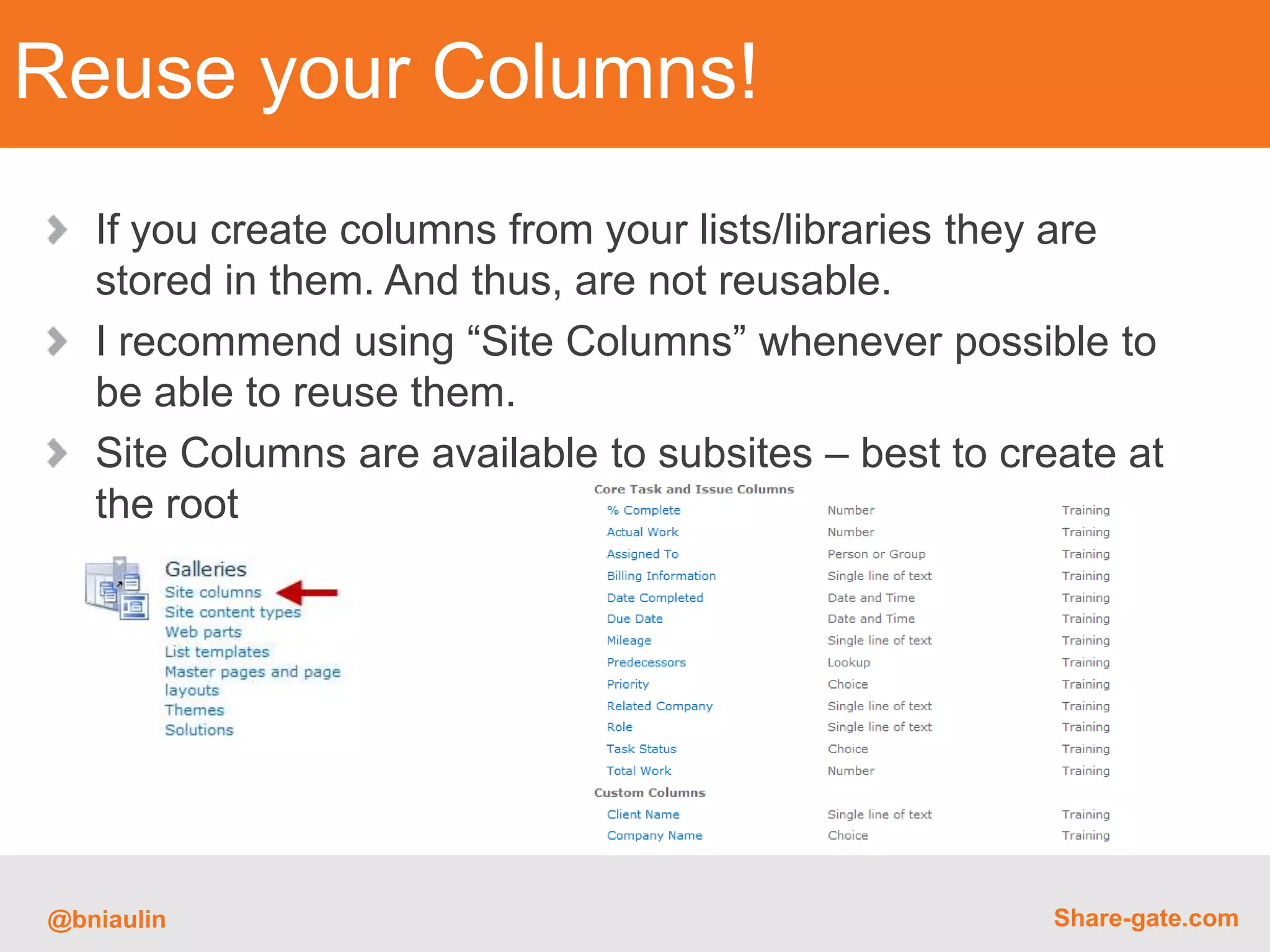
Task: Click the List templates link
Action: [x=216, y=652]
